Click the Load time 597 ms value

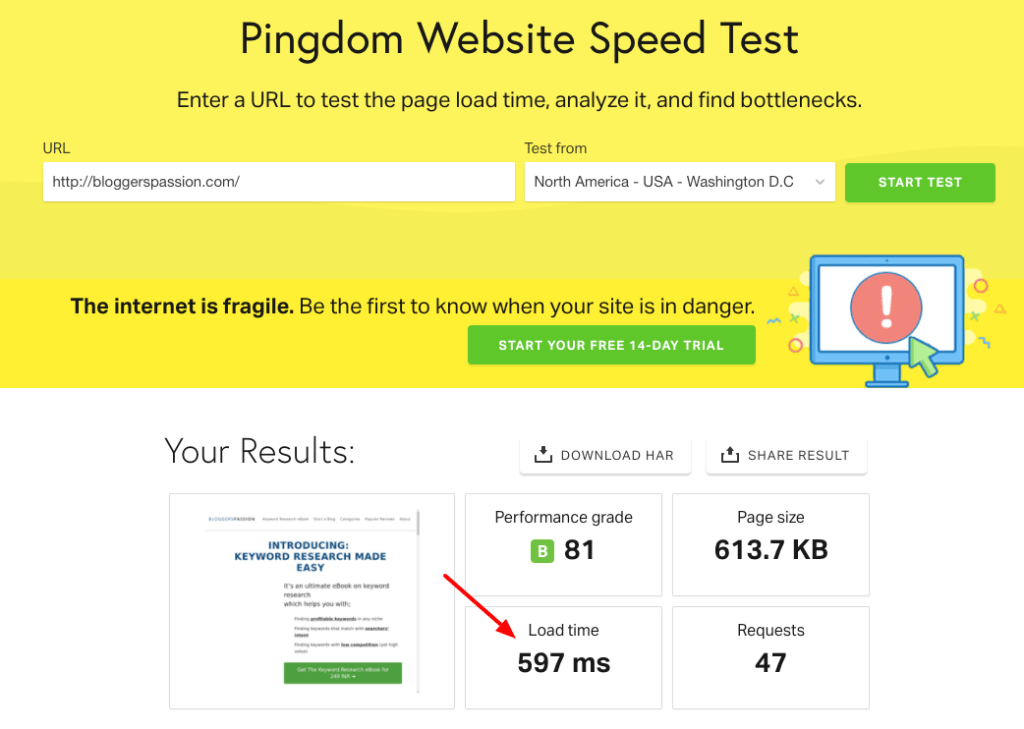[x=563, y=663]
